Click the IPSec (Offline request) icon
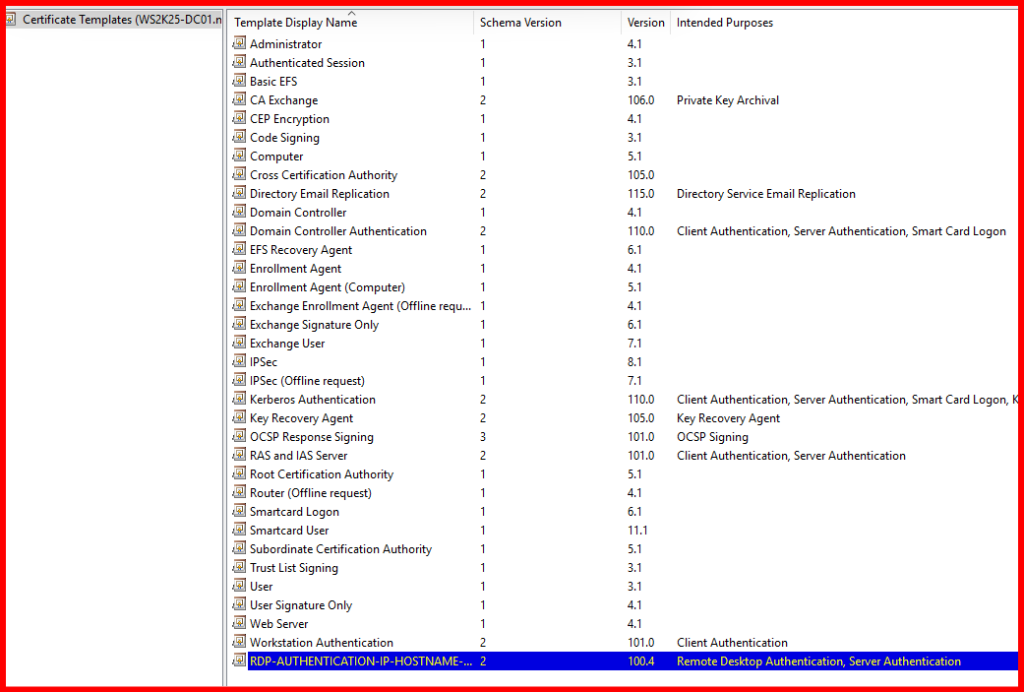This screenshot has height=692, width=1024. tap(239, 381)
